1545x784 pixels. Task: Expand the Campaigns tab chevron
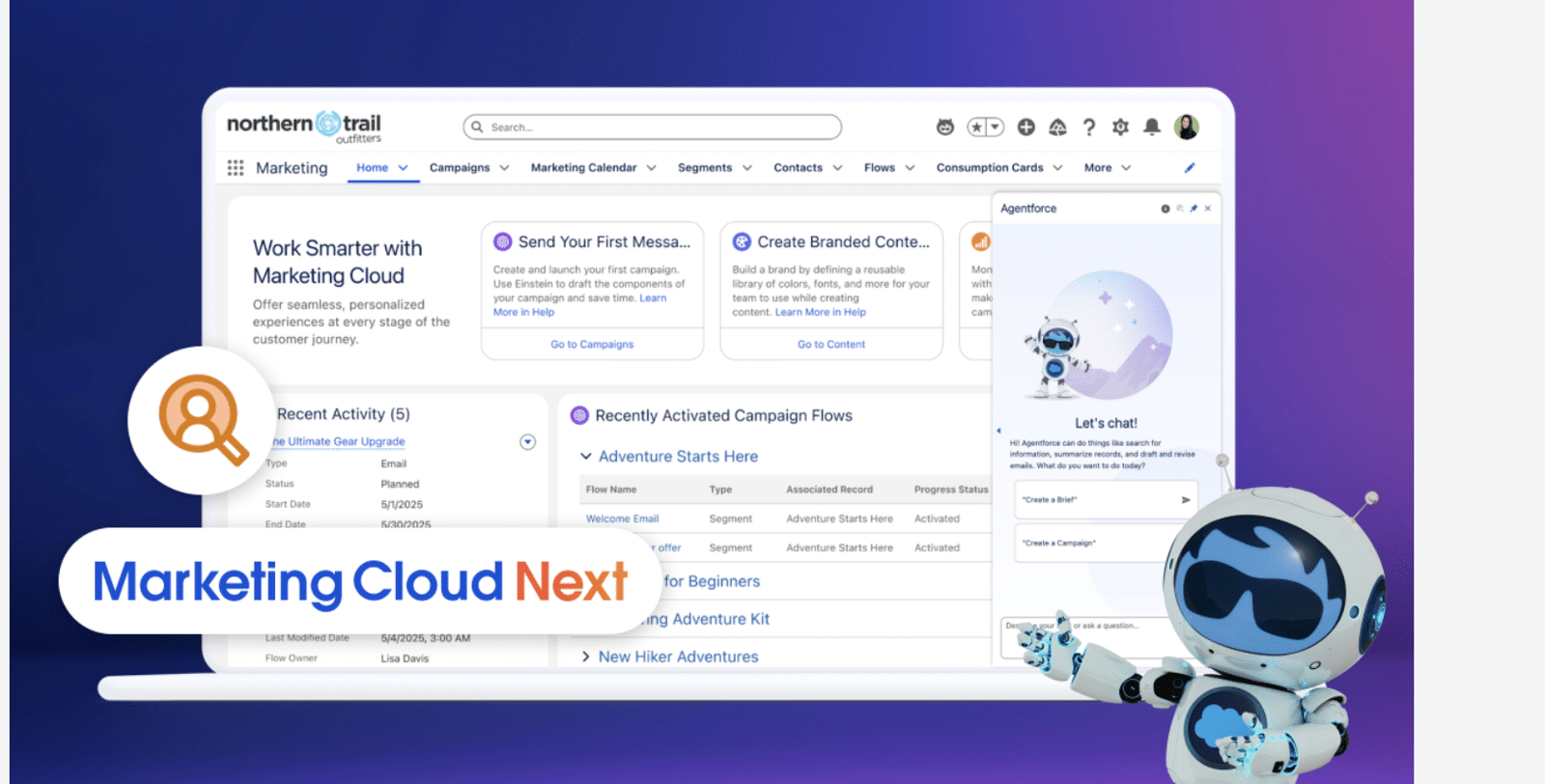tap(504, 168)
